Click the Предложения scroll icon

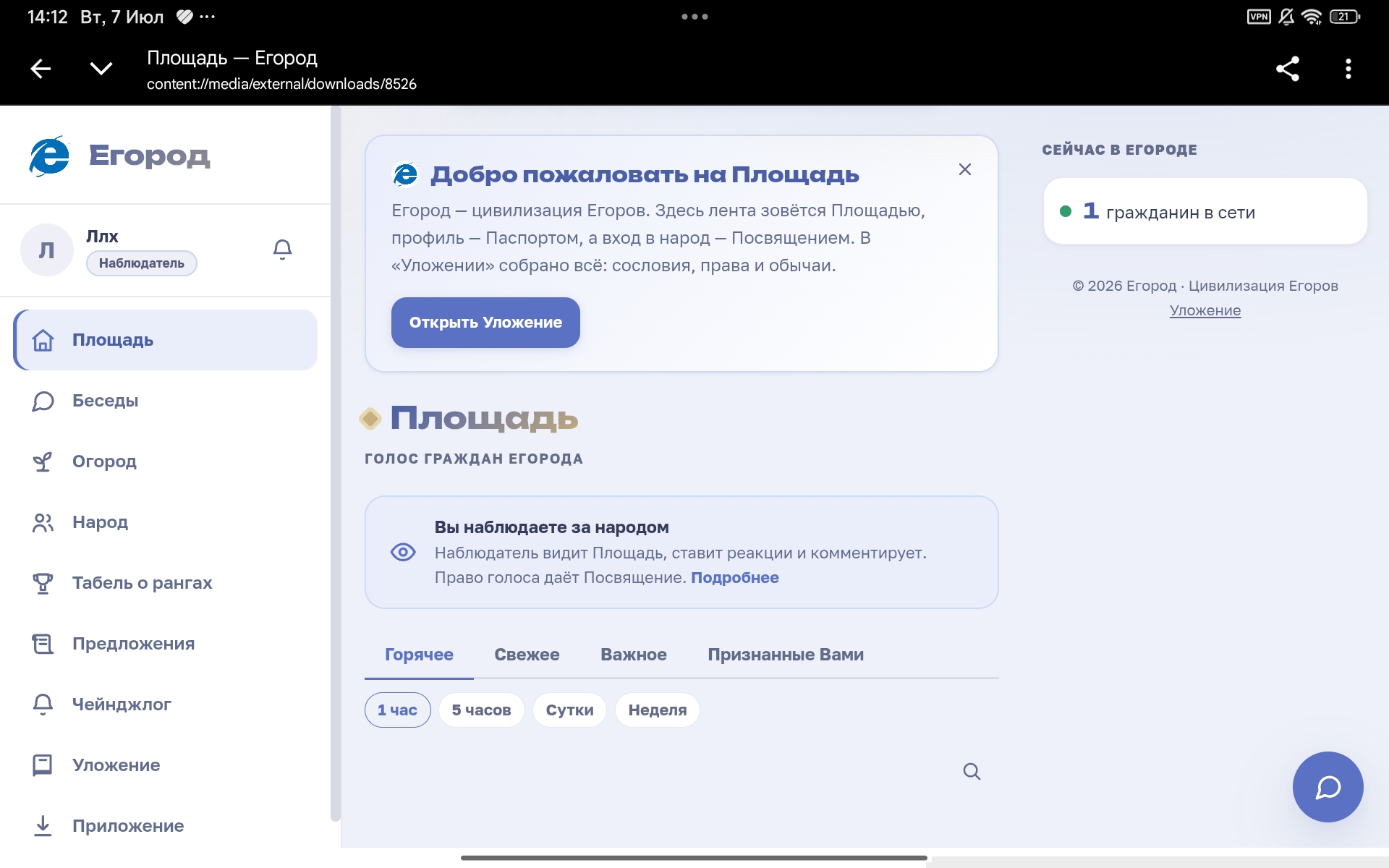[43, 644]
